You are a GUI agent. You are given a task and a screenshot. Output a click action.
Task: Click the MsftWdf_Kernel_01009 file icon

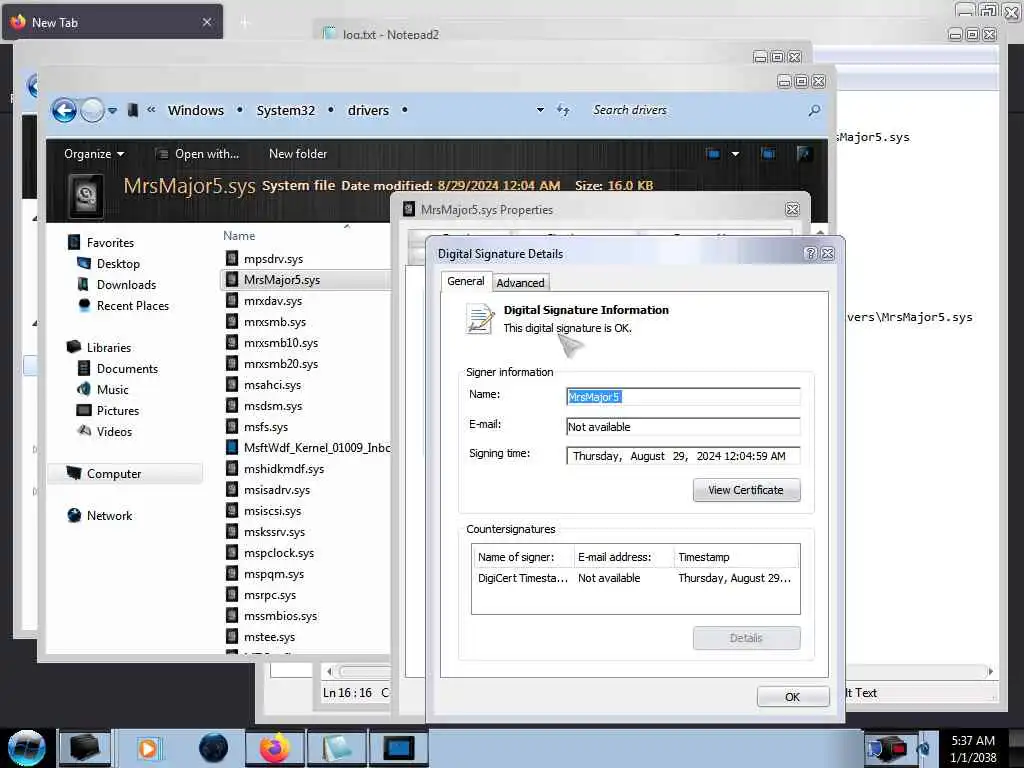pyautogui.click(x=232, y=448)
